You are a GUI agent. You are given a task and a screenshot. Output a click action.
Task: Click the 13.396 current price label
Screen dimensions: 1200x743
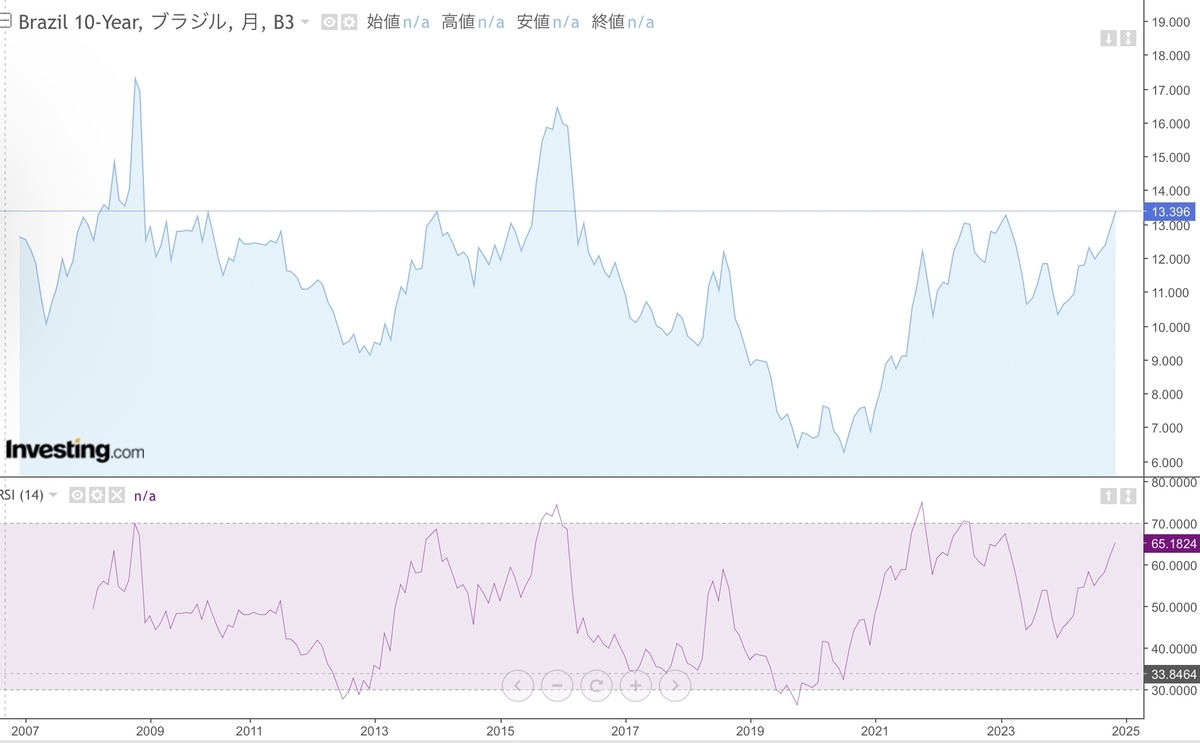[x=1169, y=211]
